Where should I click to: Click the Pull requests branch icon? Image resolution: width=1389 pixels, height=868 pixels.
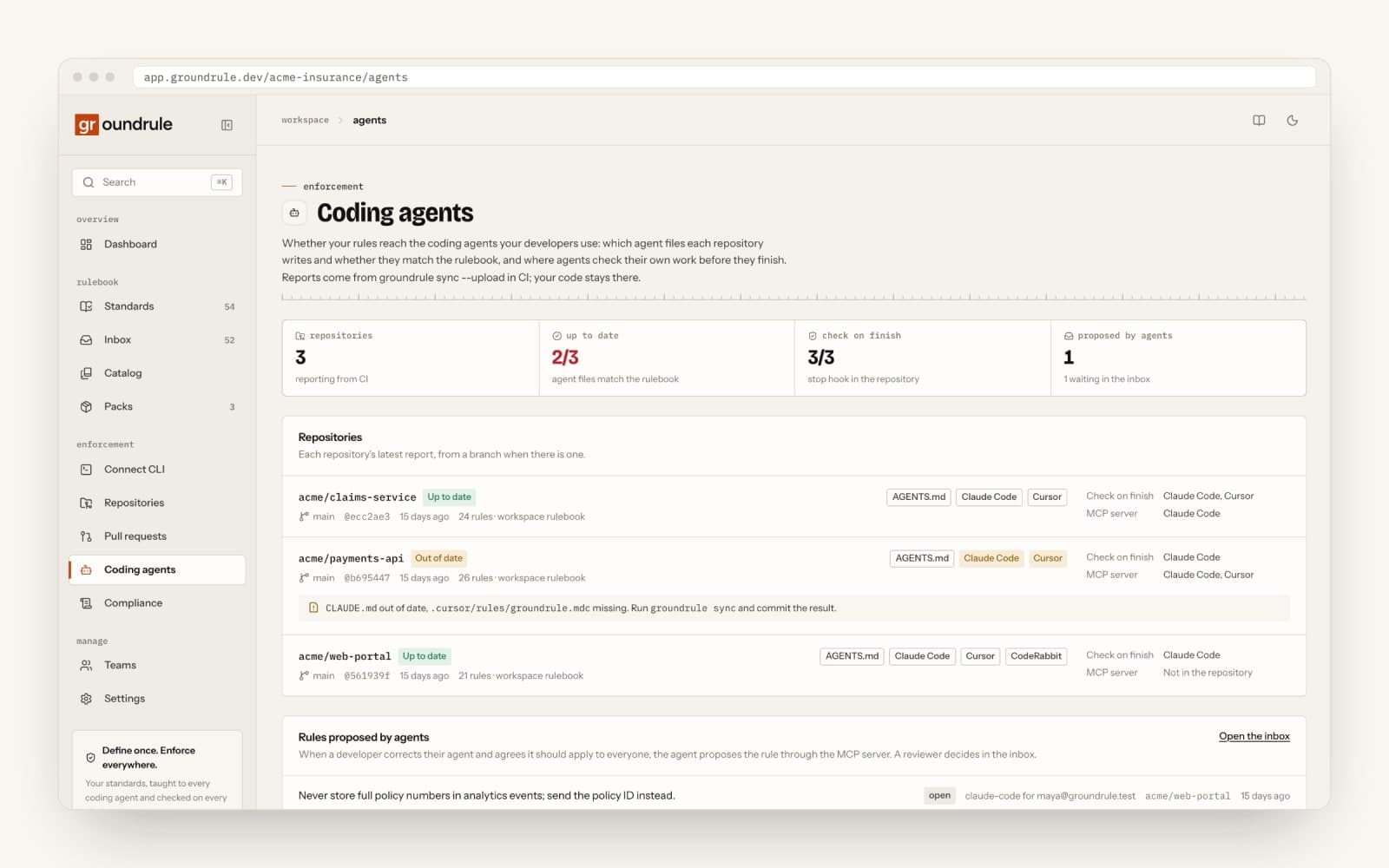point(86,536)
